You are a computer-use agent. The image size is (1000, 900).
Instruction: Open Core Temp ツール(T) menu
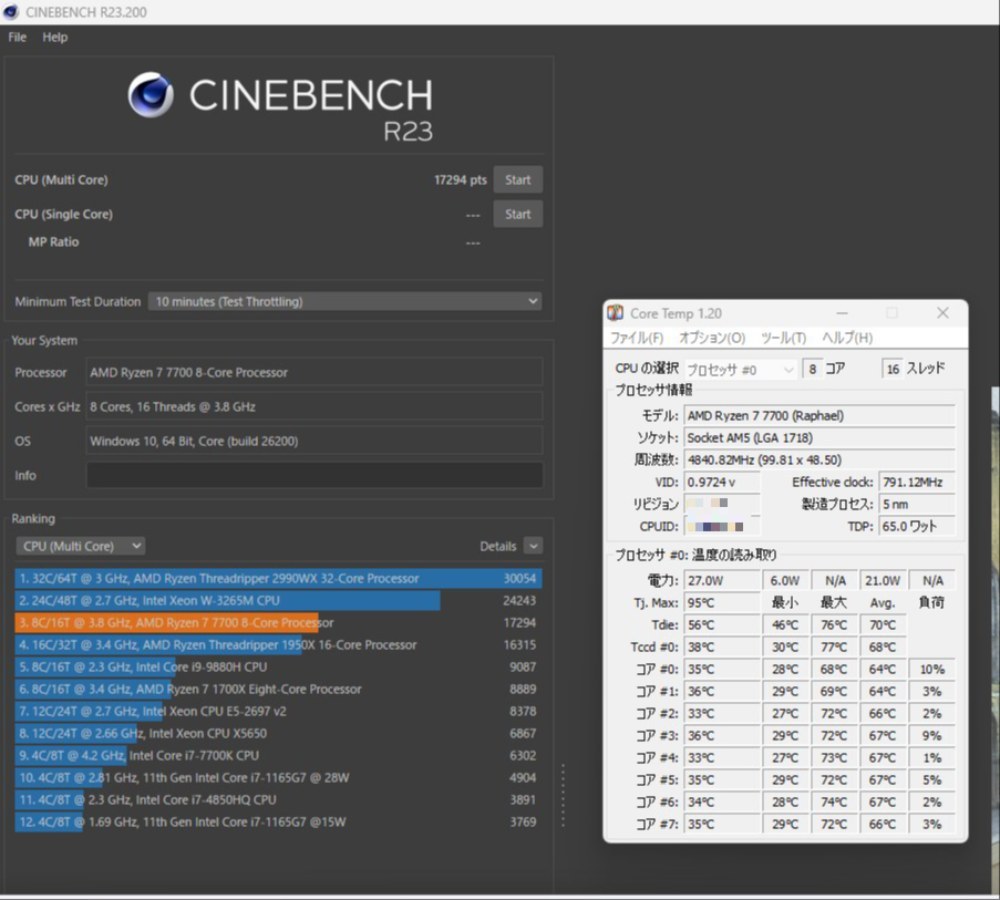coord(783,337)
